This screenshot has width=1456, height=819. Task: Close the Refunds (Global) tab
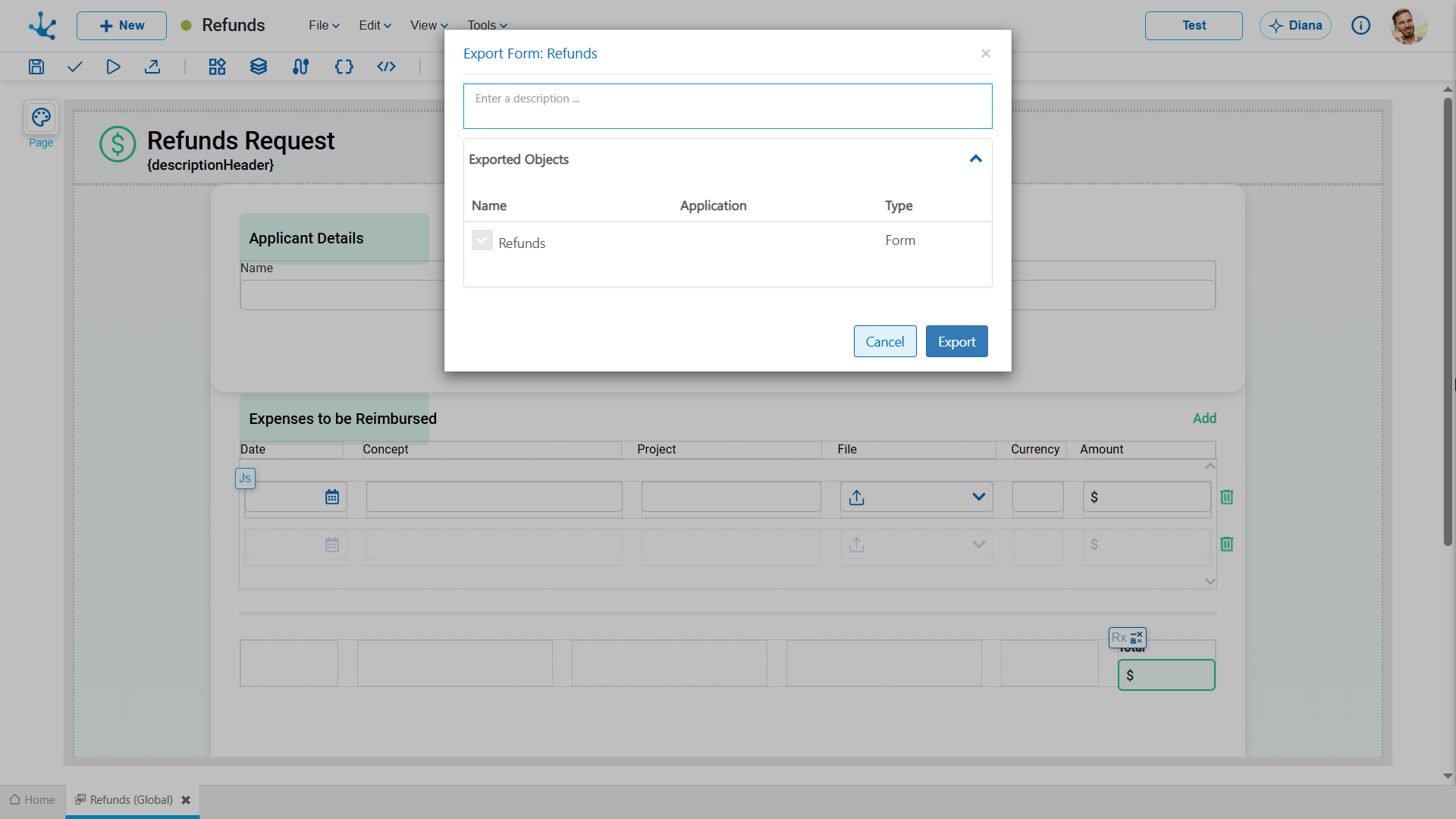(186, 800)
